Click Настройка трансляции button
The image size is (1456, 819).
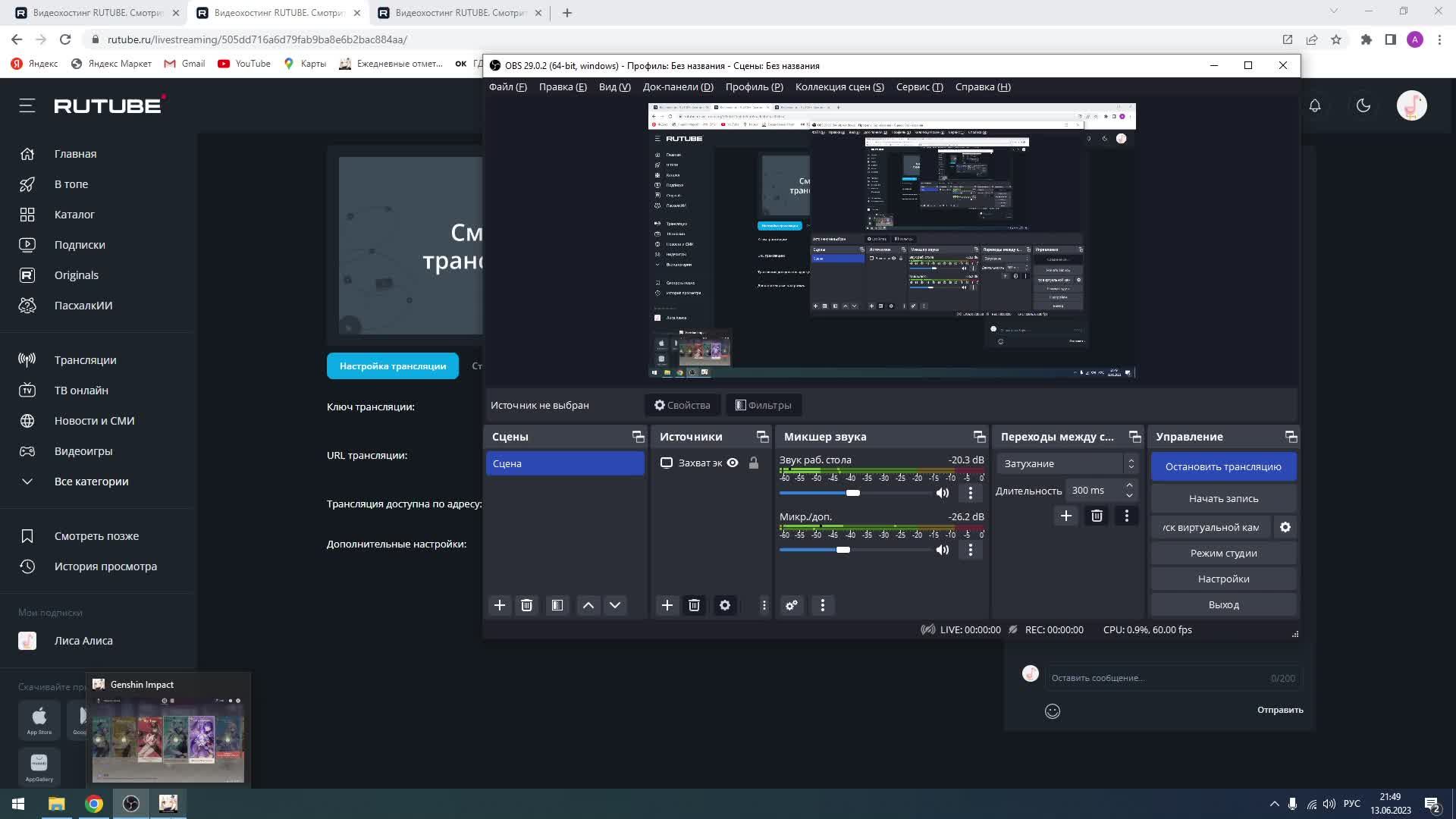pos(393,366)
